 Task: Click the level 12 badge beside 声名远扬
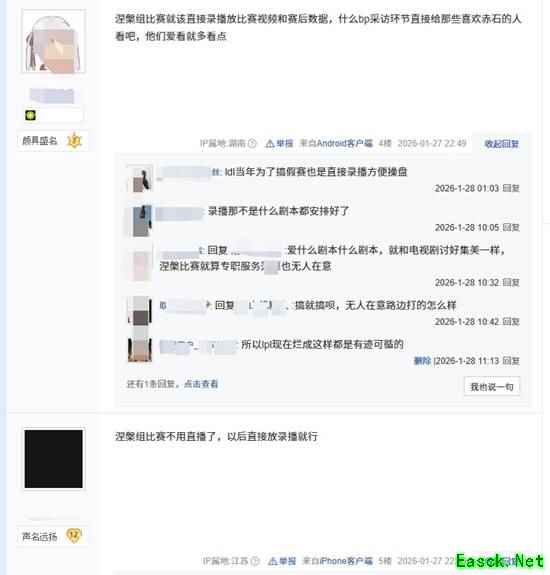click(74, 536)
